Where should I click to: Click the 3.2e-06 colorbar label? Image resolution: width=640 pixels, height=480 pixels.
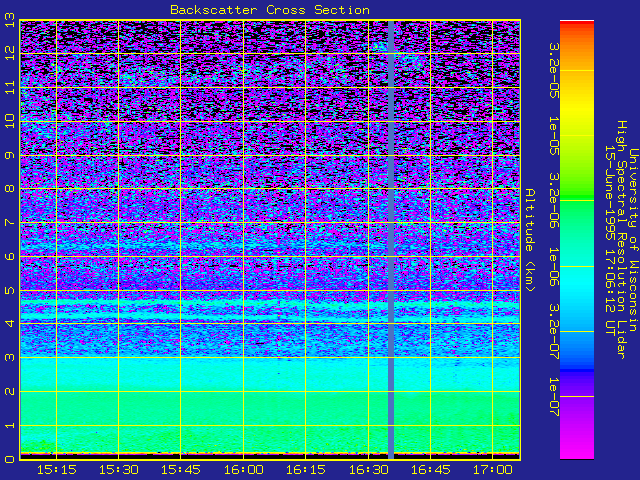pyautogui.click(x=554, y=201)
